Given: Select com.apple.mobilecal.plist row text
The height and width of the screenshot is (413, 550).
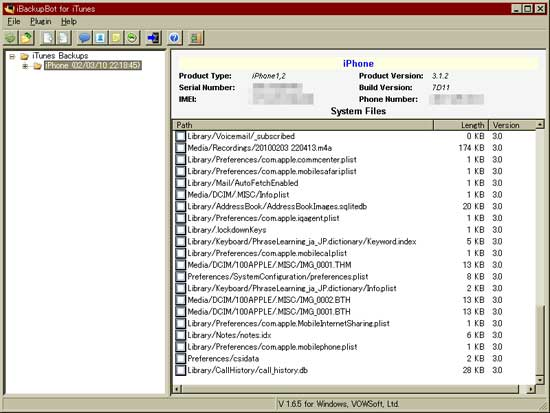Looking at the screenshot, I should click(267, 253).
